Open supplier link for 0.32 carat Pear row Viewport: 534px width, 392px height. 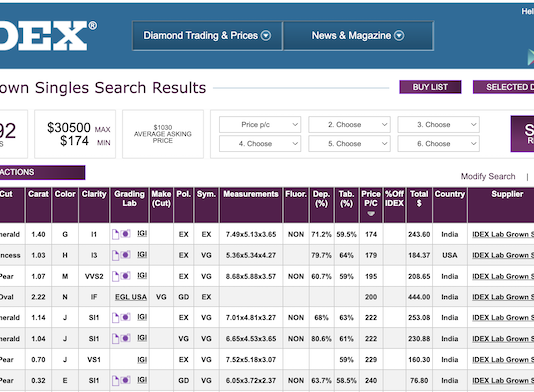click(503, 380)
